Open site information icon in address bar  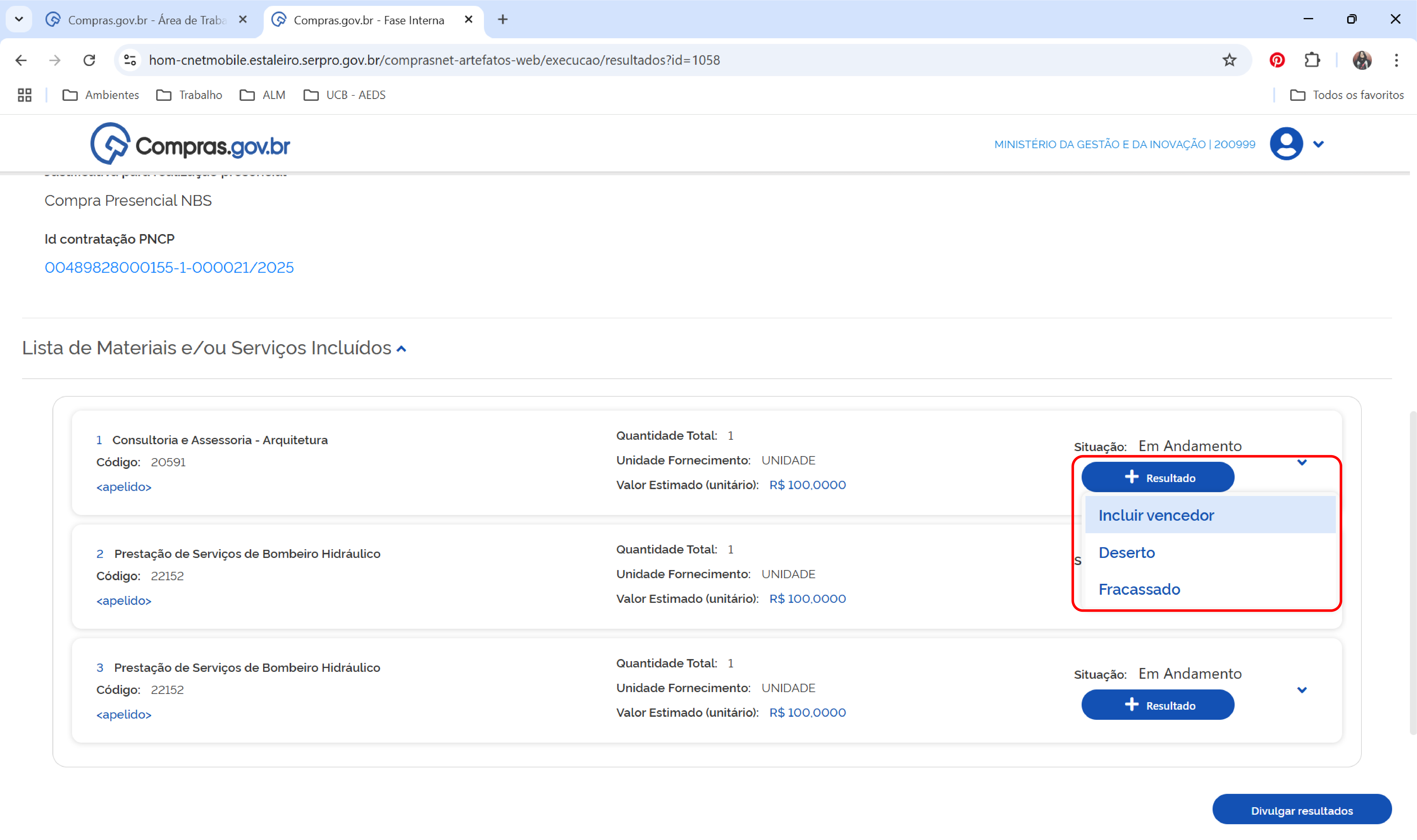point(130,60)
